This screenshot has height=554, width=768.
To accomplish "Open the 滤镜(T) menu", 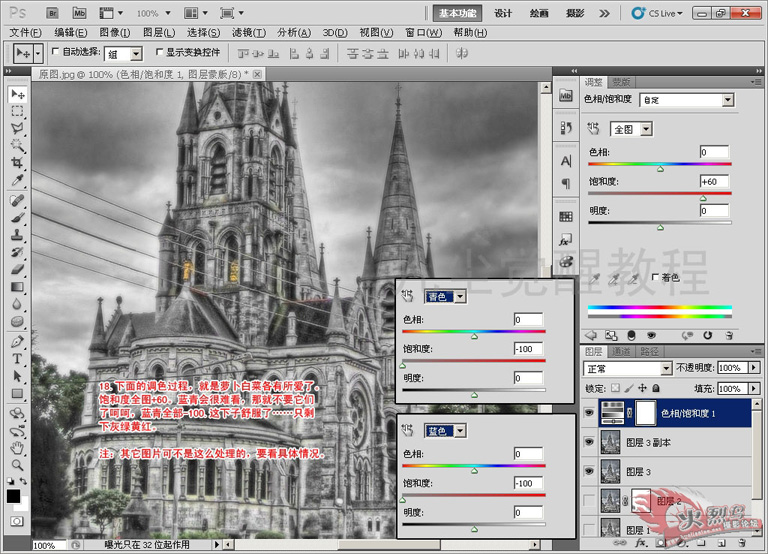I will pyautogui.click(x=249, y=33).
